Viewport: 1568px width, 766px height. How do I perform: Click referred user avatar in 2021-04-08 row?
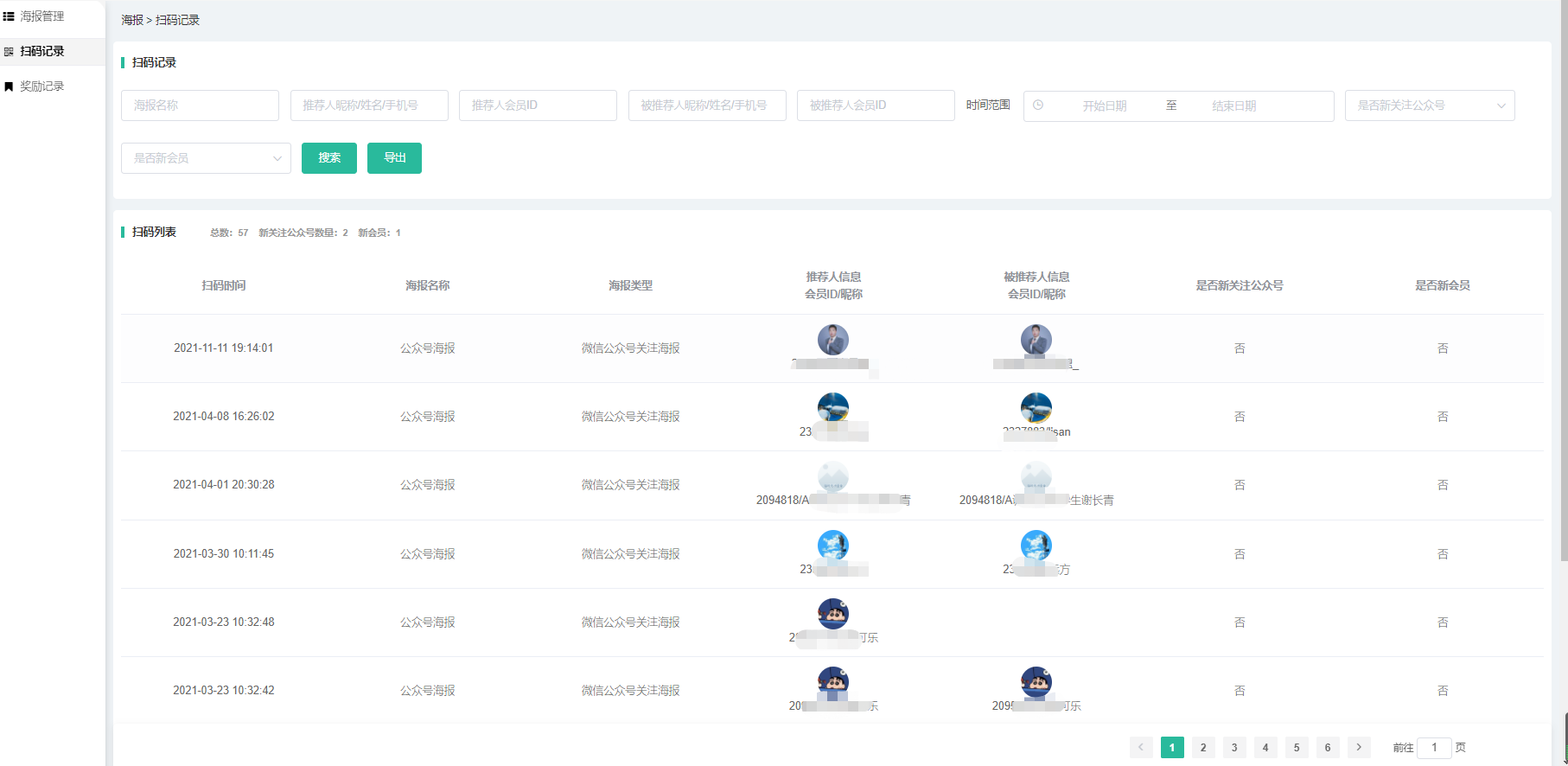[1036, 408]
